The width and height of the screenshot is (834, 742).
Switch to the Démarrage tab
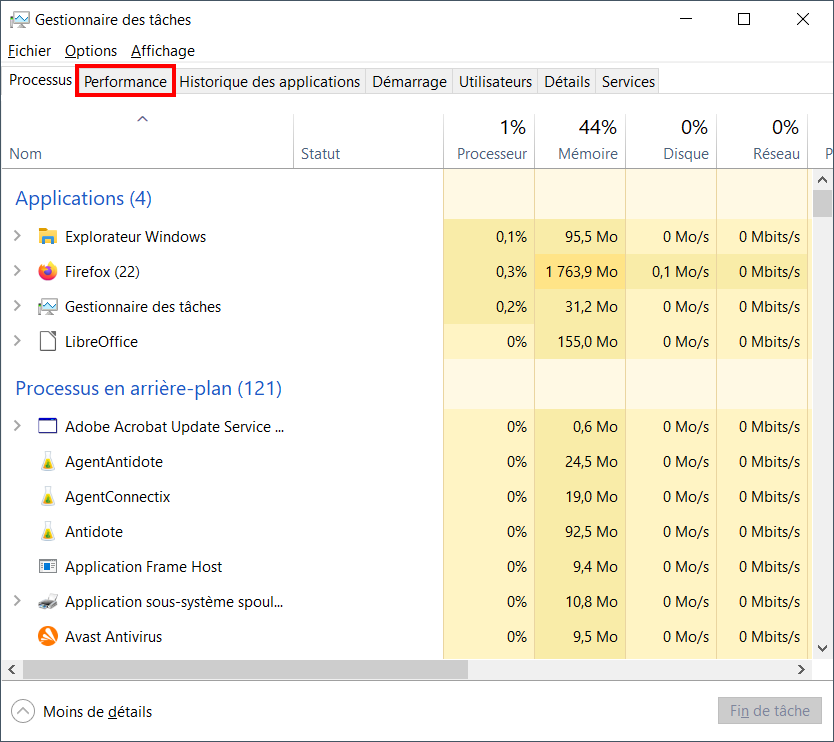(409, 81)
